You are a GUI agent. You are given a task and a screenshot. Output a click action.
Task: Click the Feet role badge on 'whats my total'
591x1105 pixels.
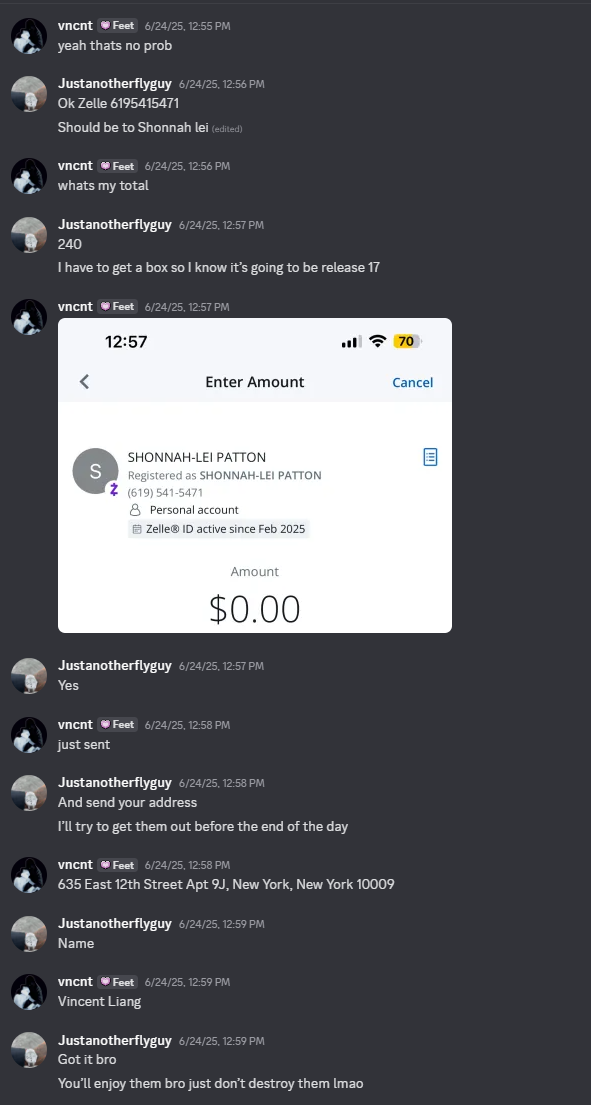(x=118, y=166)
